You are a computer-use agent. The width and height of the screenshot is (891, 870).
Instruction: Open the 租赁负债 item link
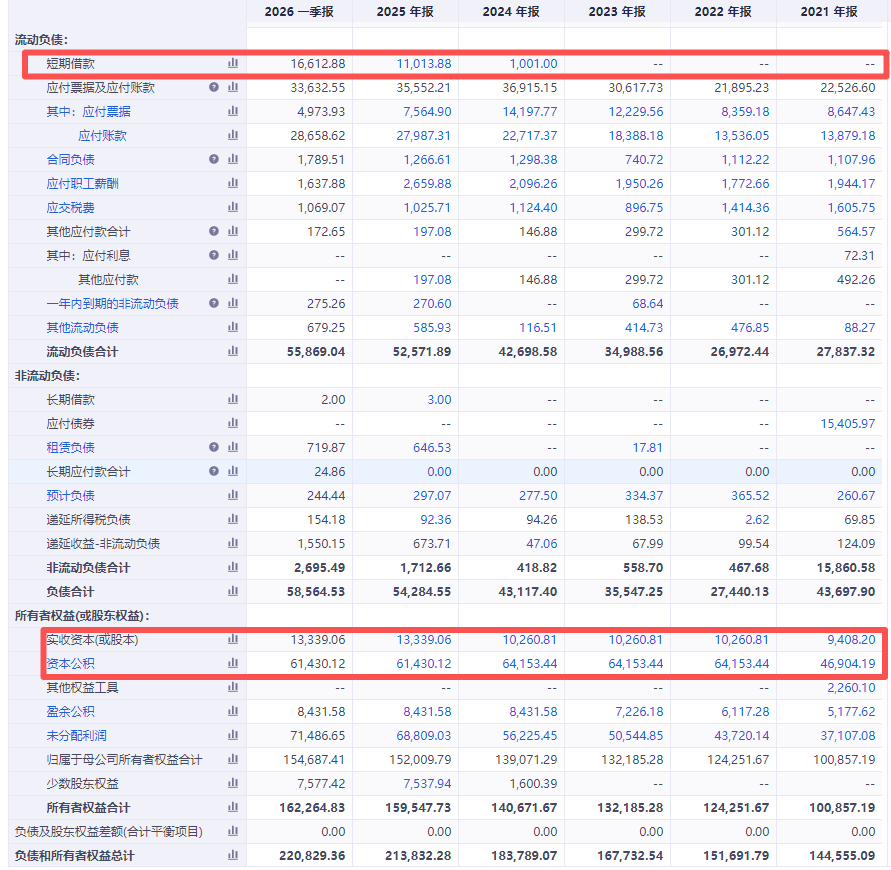click(70, 448)
